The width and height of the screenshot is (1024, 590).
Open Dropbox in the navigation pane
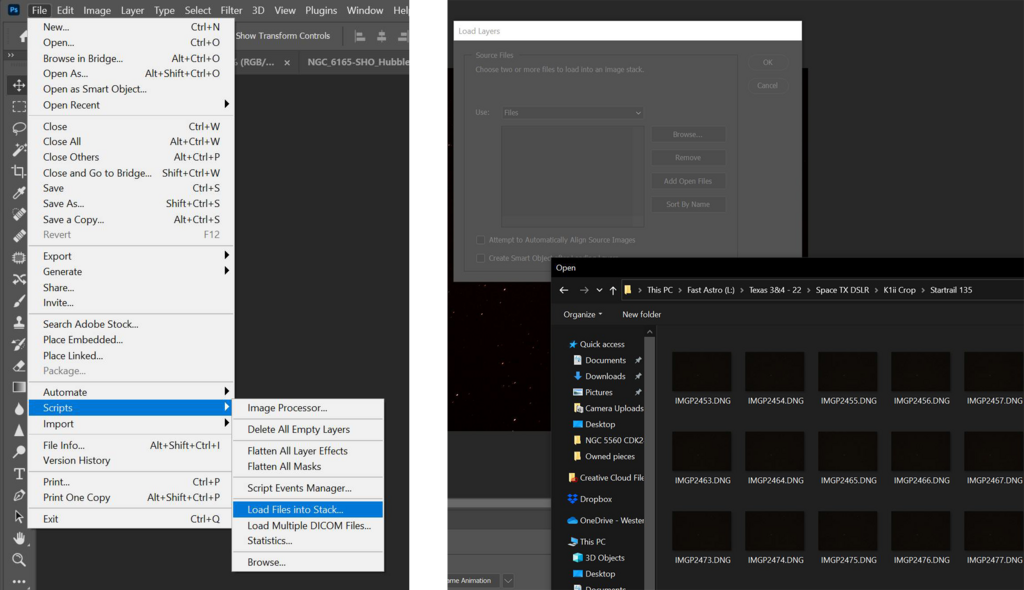[590, 499]
